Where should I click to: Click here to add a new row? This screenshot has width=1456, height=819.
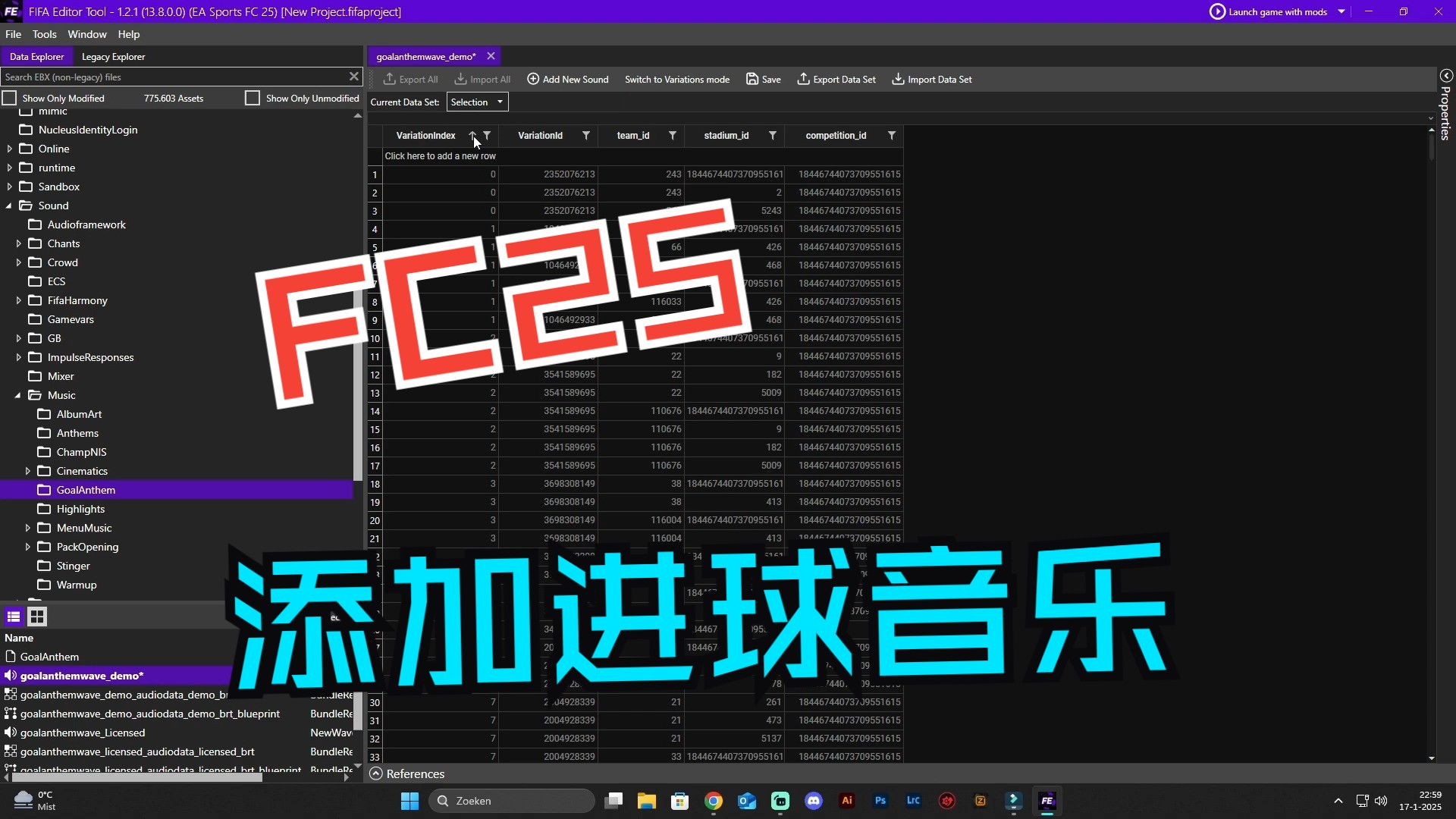440,156
